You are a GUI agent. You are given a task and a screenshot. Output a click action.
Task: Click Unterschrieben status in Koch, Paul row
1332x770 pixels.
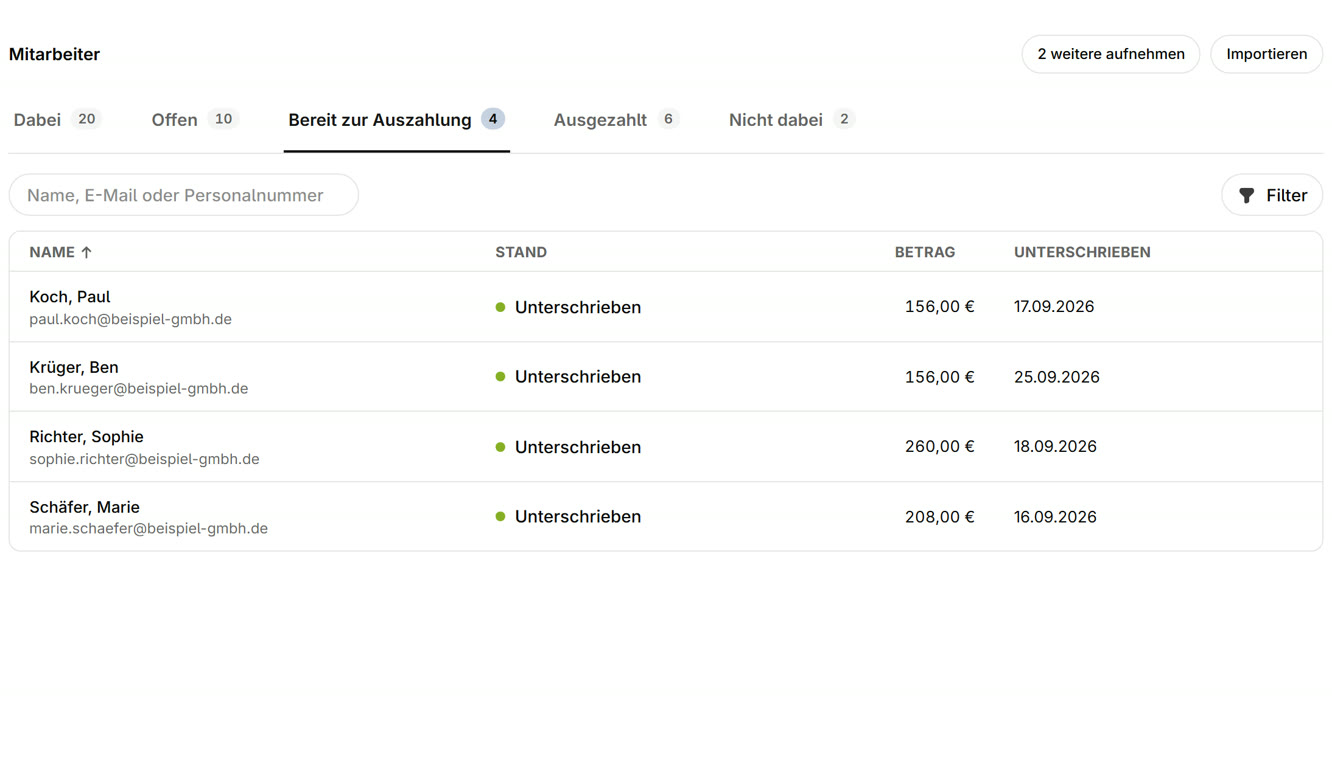click(568, 307)
